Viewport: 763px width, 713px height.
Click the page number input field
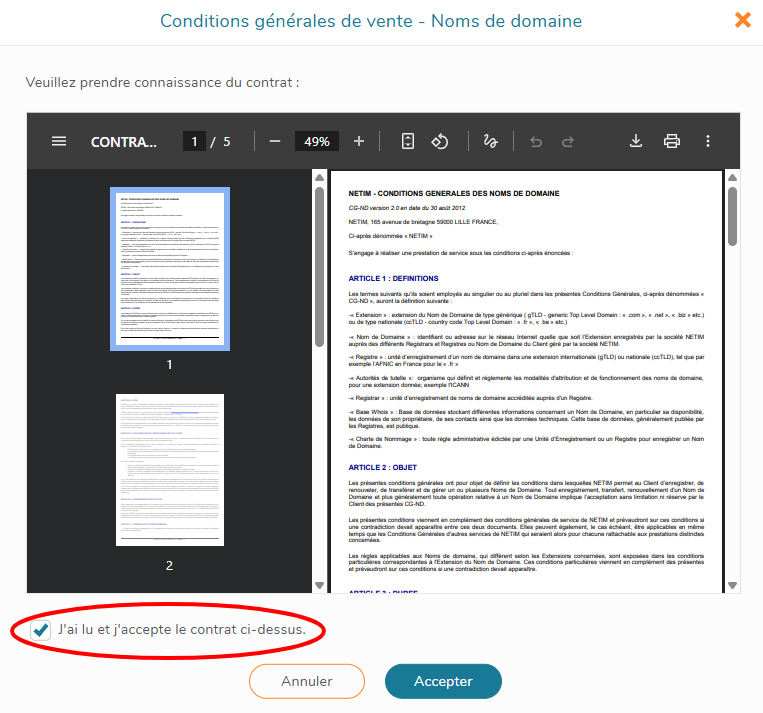coord(193,141)
